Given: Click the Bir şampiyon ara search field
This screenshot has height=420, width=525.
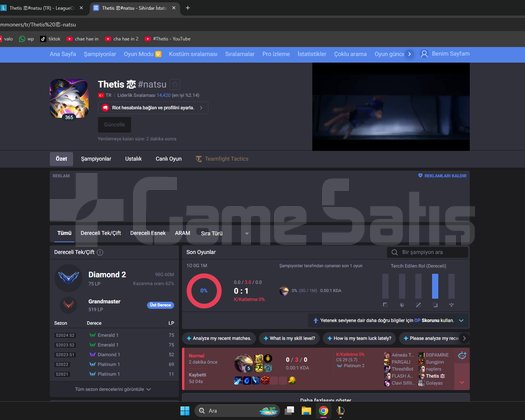Looking at the screenshot, I should pyautogui.click(x=427, y=252).
